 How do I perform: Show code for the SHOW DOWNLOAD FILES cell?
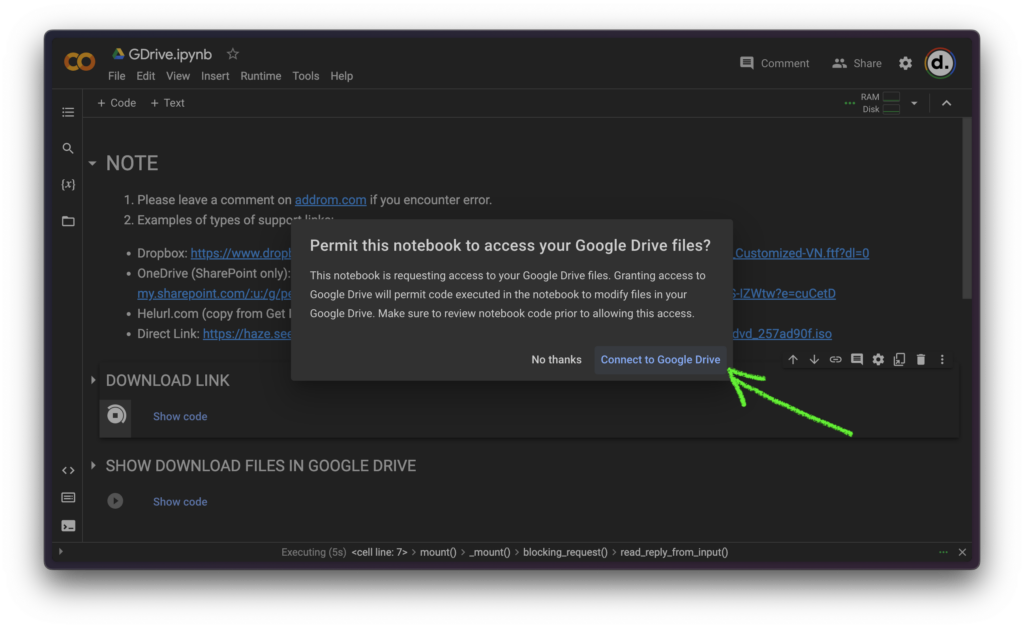click(x=180, y=501)
